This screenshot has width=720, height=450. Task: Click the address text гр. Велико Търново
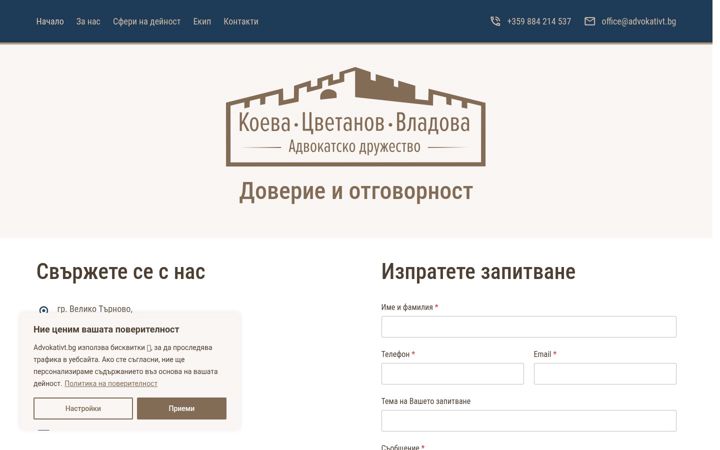pyautogui.click(x=95, y=309)
